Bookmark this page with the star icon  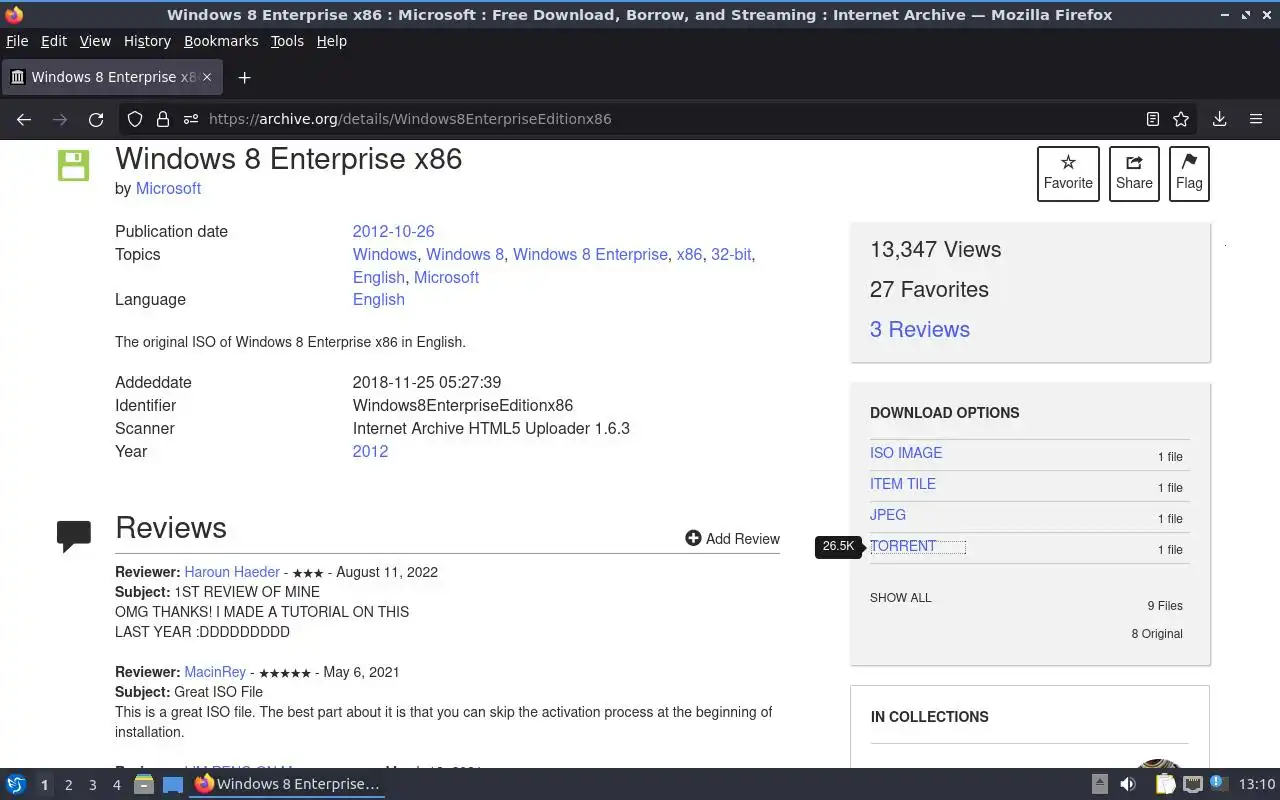click(x=1181, y=119)
